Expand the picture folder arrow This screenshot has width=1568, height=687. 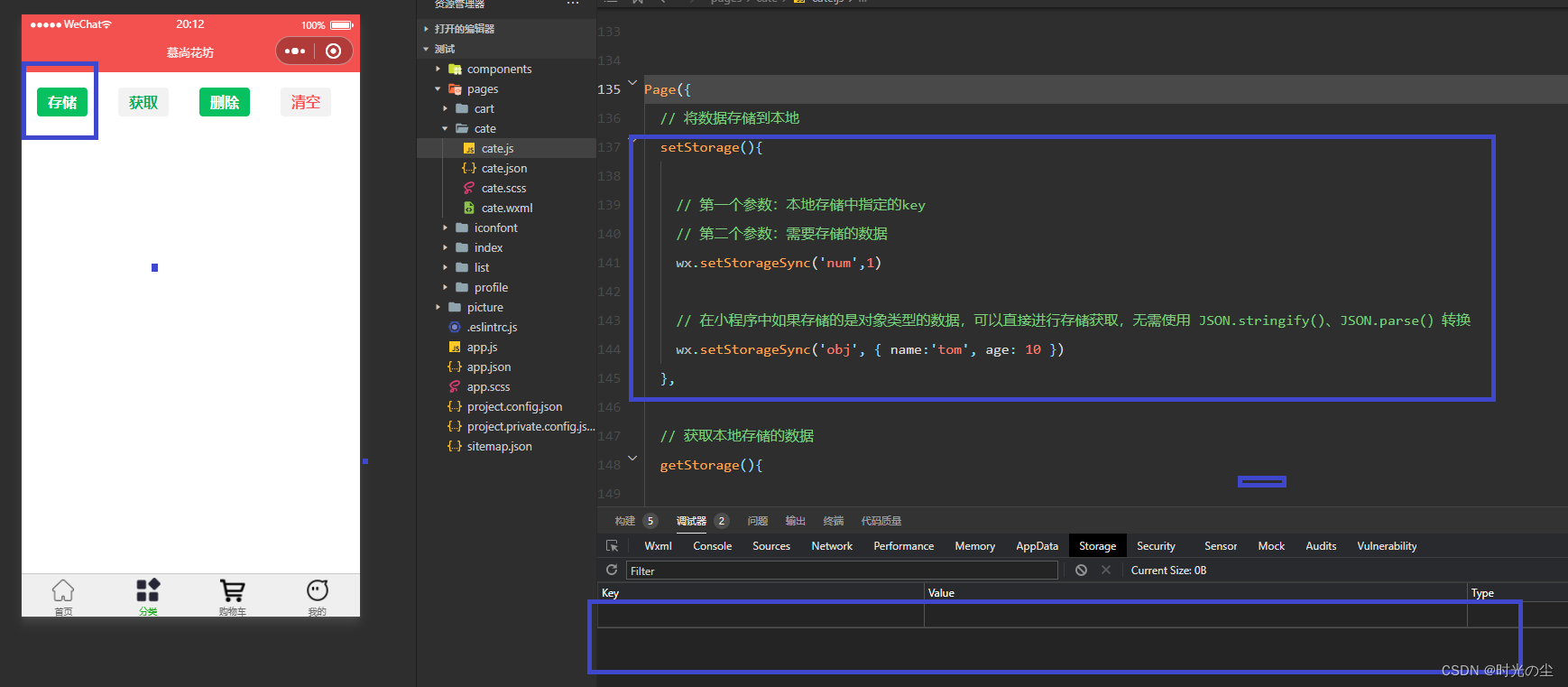point(438,307)
